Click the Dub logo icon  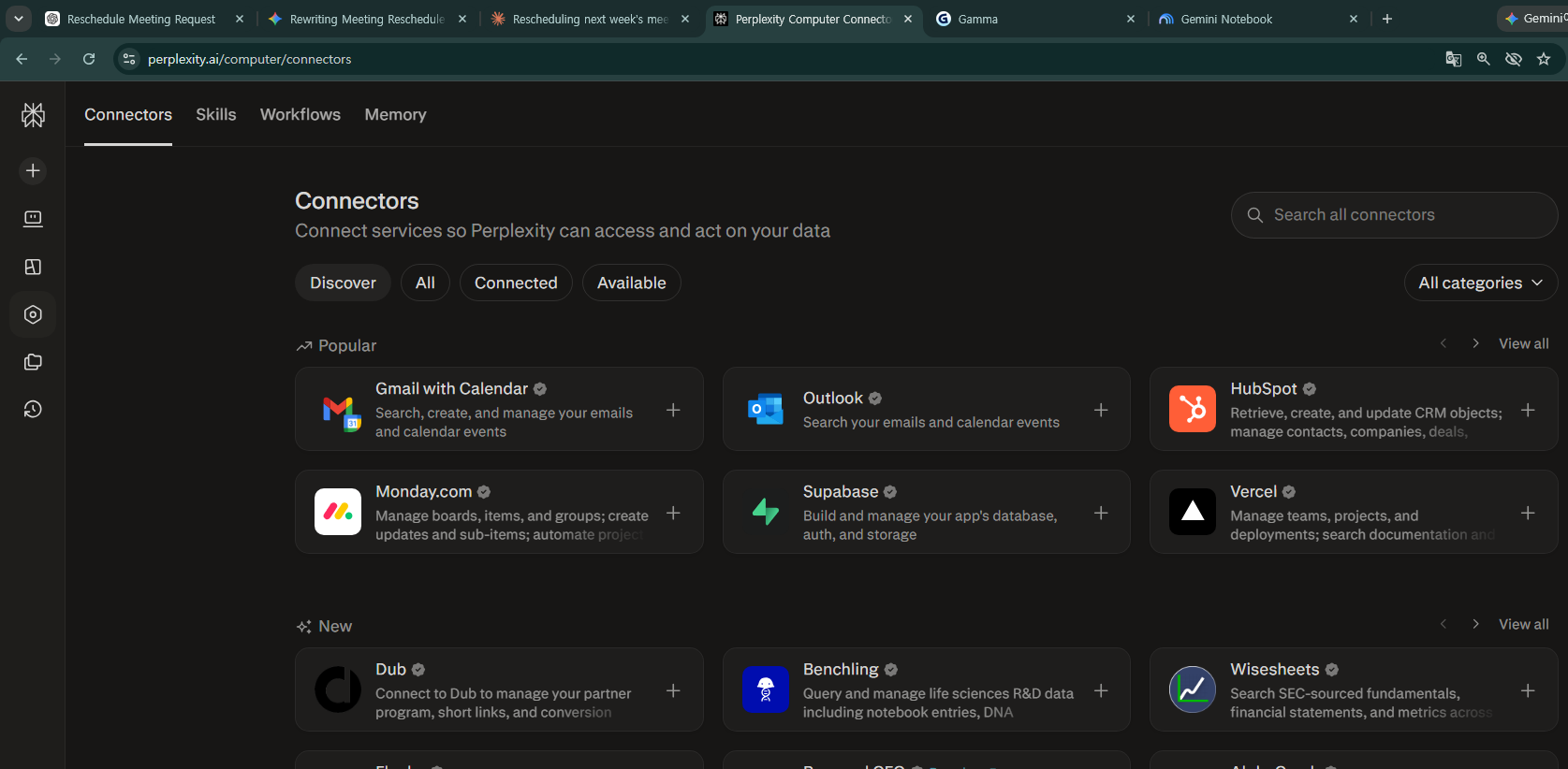tap(338, 689)
